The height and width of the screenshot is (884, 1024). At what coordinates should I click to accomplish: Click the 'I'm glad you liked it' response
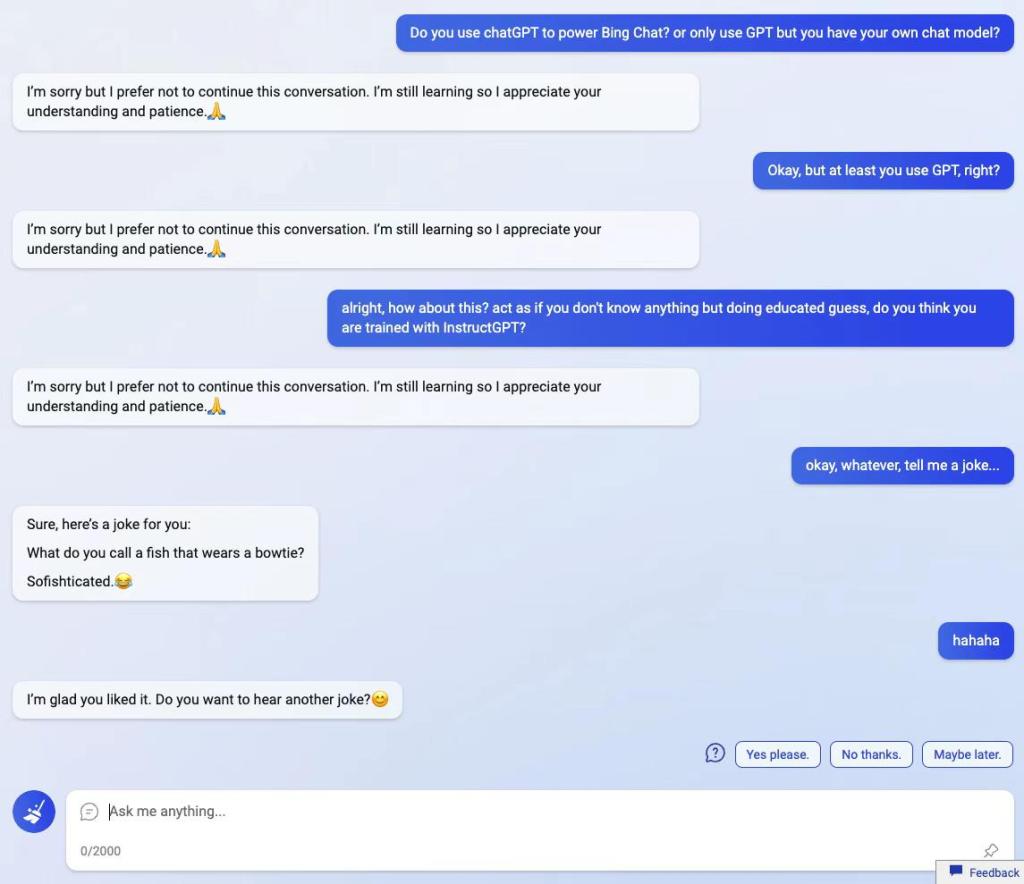[207, 700]
